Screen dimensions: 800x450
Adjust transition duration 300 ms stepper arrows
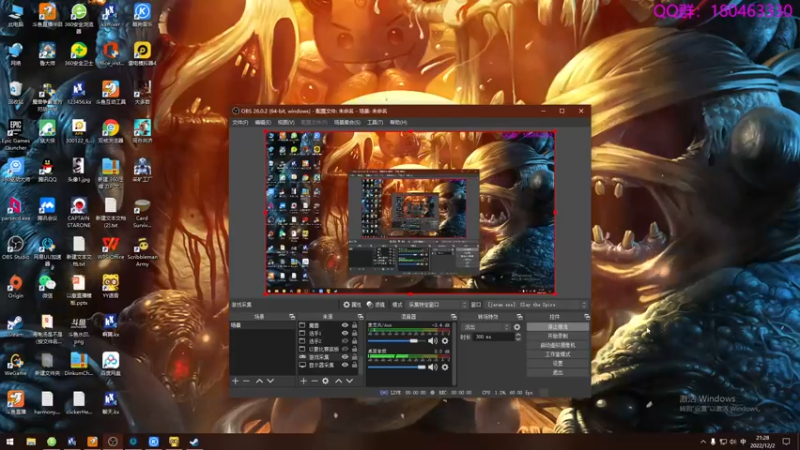[x=518, y=337]
